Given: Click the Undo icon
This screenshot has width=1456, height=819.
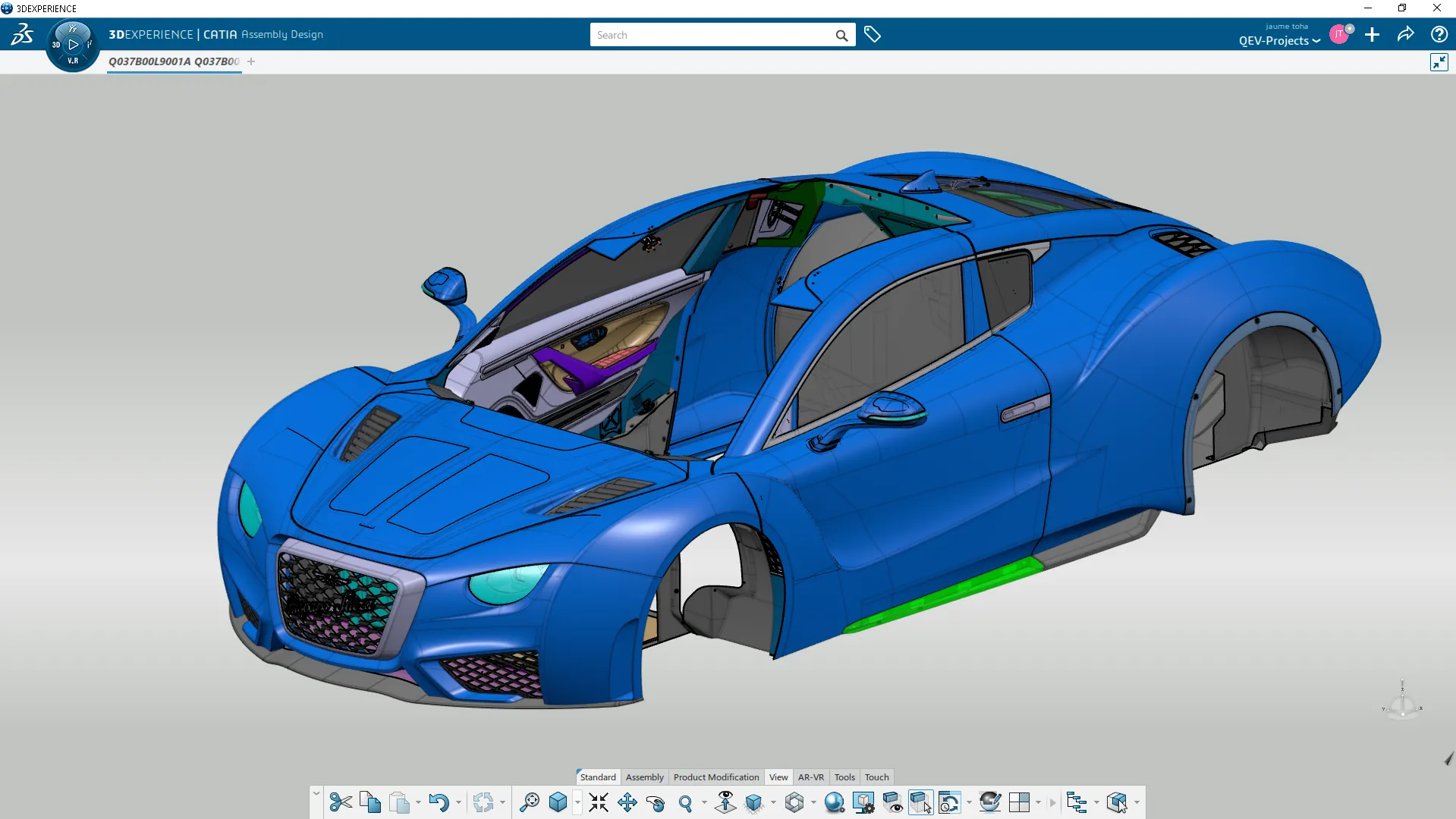Looking at the screenshot, I should [x=440, y=802].
